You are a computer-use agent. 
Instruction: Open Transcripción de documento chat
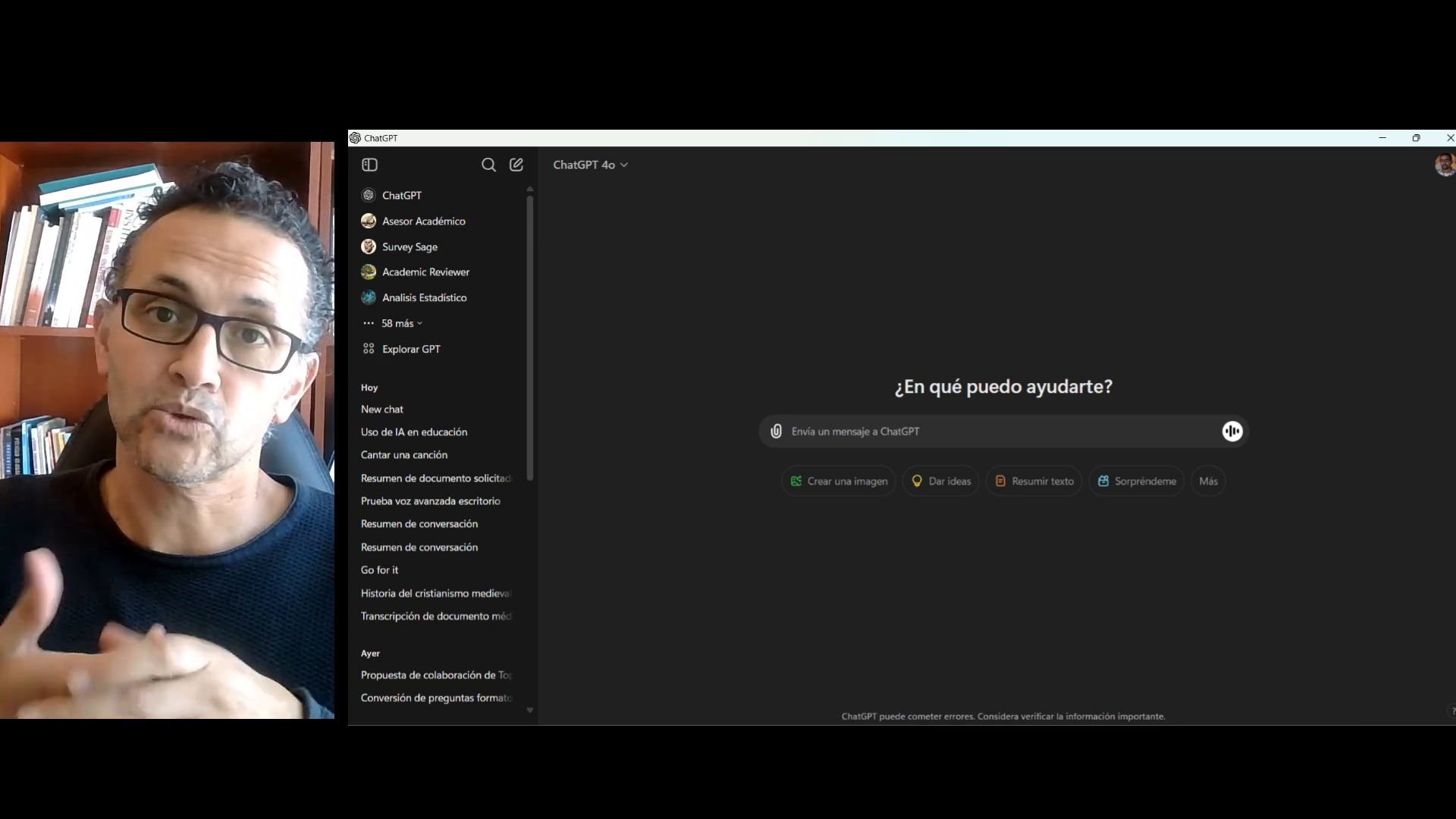pyautogui.click(x=438, y=616)
